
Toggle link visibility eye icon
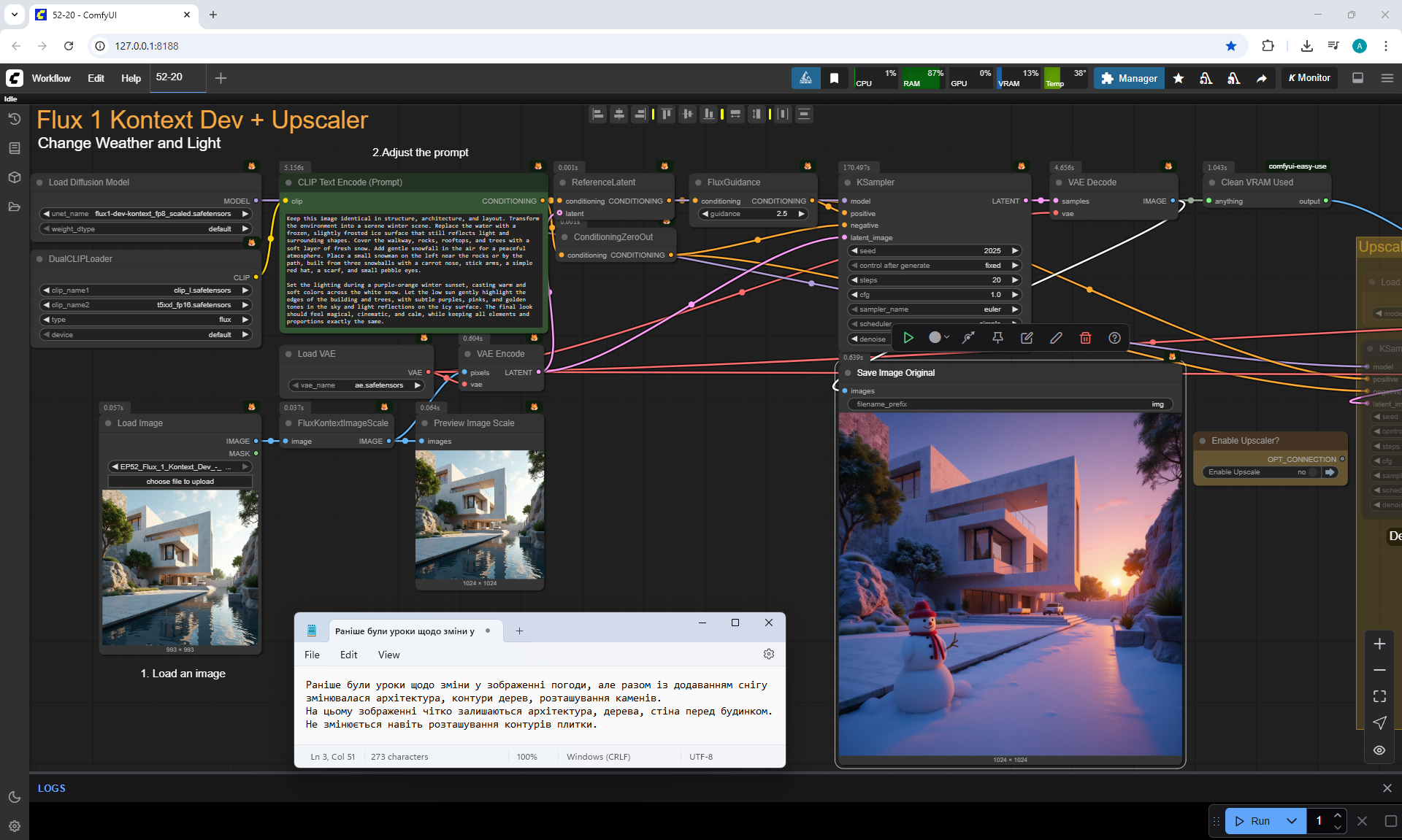[x=1379, y=750]
